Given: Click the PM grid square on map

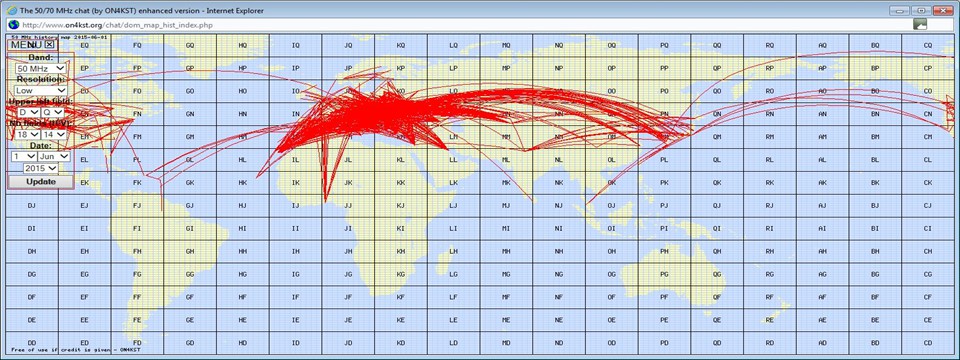Looking at the screenshot, I should click(664, 137).
